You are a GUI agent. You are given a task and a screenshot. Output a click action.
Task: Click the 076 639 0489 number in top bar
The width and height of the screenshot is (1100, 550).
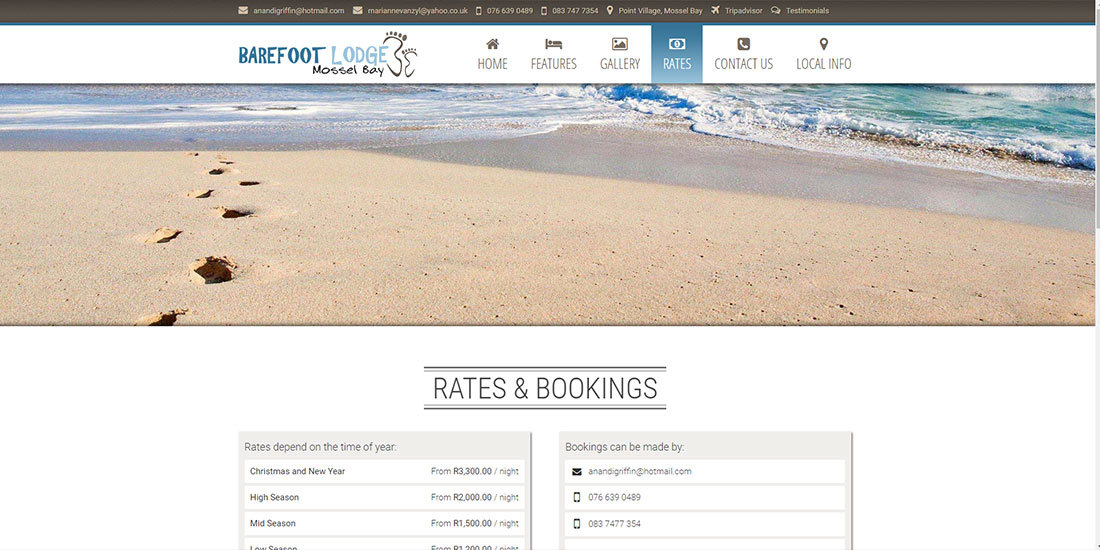[510, 11]
